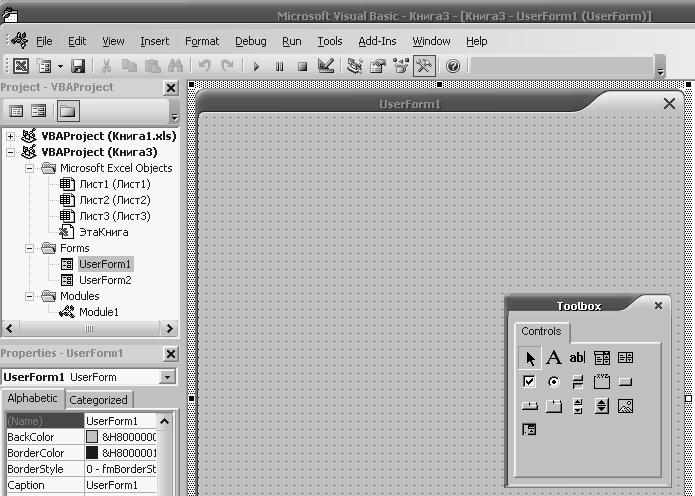The image size is (695, 496).
Task: Open the Edit menu
Action: pos(77,41)
